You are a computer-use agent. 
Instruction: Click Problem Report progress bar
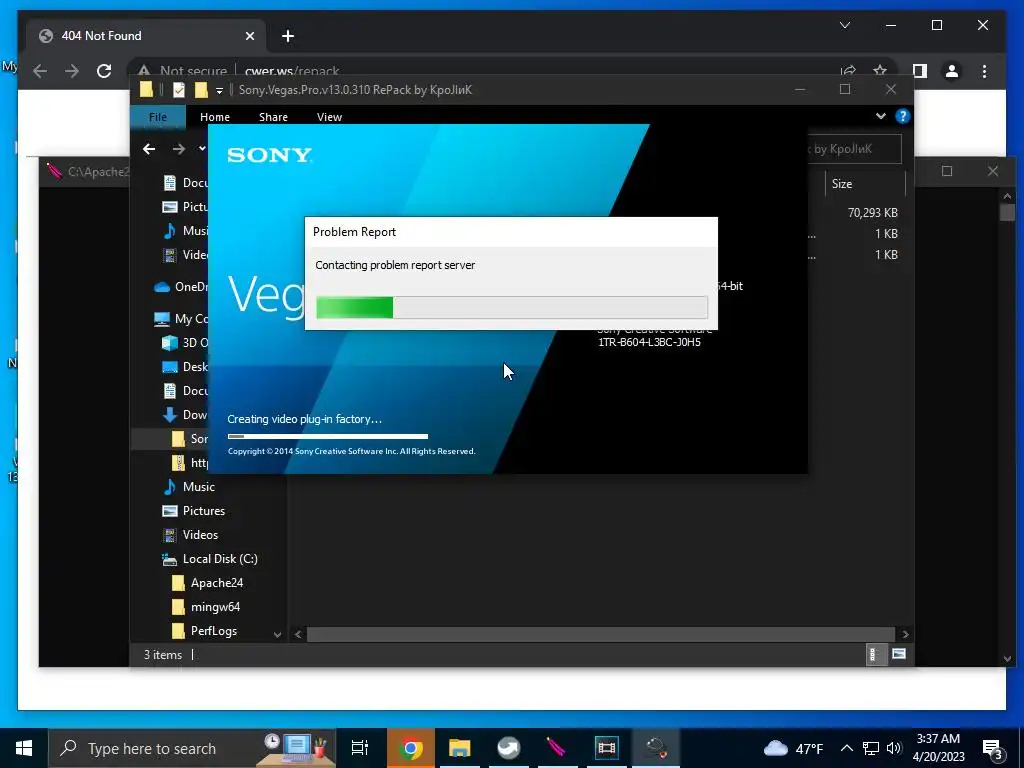tap(511, 307)
